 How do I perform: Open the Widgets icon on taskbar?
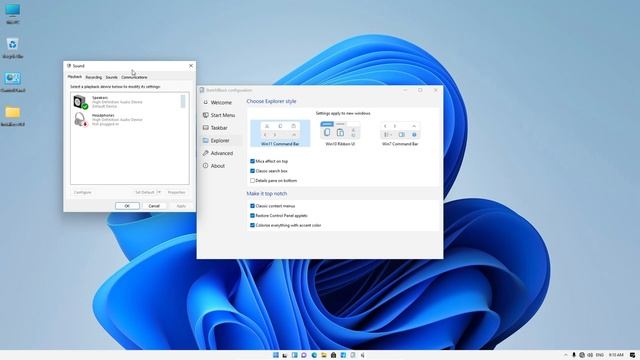[x=295, y=355]
